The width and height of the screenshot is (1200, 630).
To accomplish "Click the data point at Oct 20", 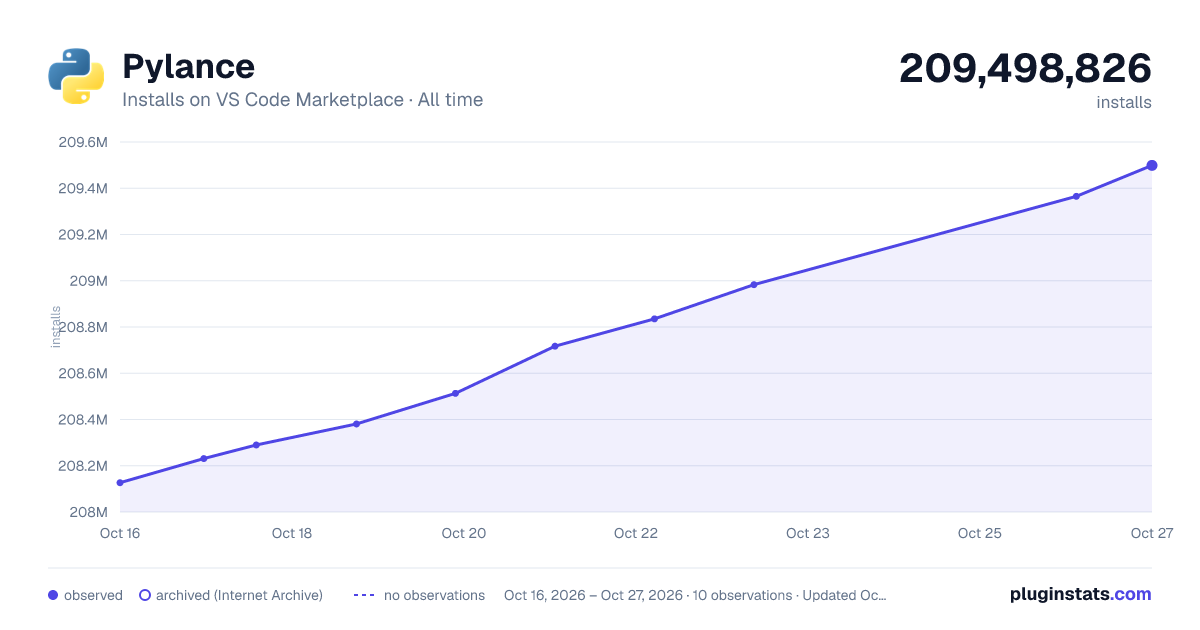I will [455, 393].
